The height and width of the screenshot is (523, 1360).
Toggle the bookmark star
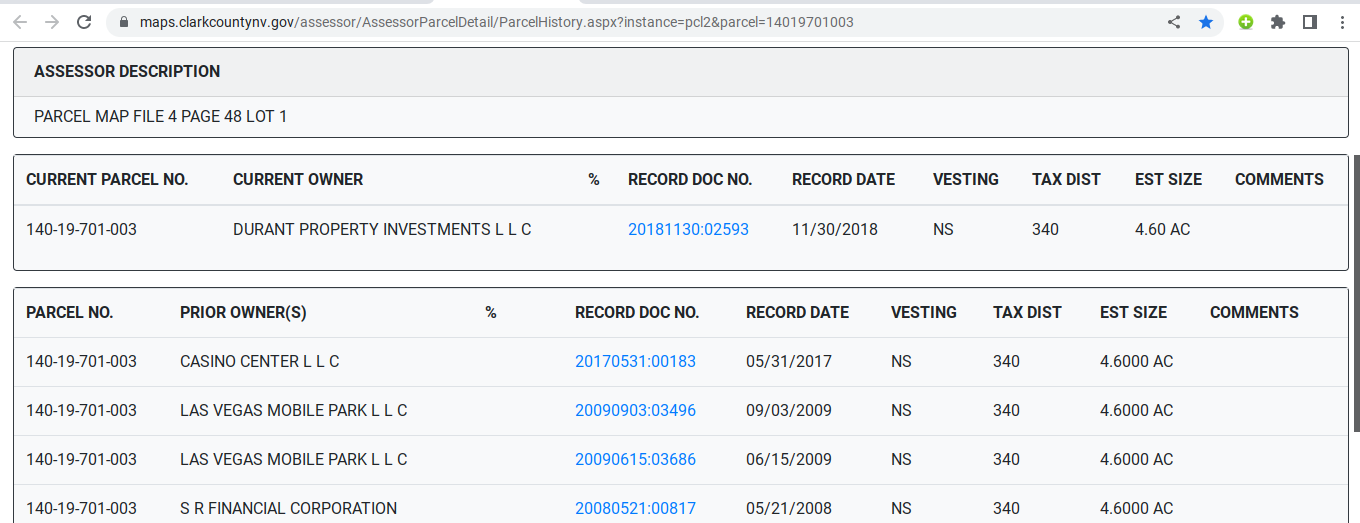[1206, 22]
